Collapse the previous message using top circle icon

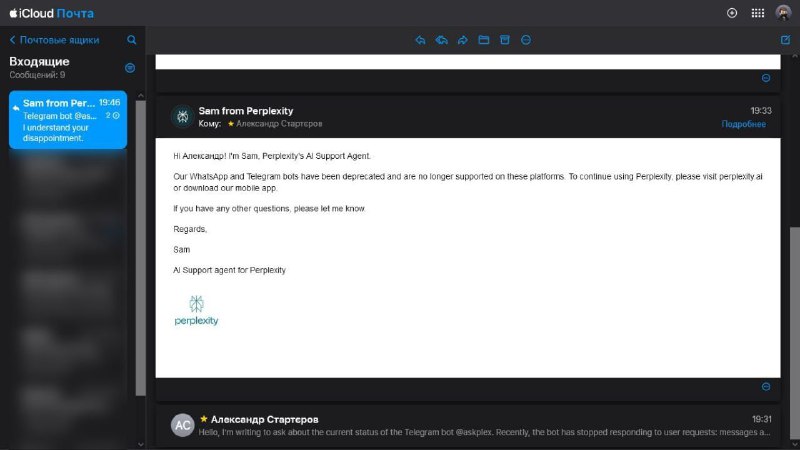(766, 78)
